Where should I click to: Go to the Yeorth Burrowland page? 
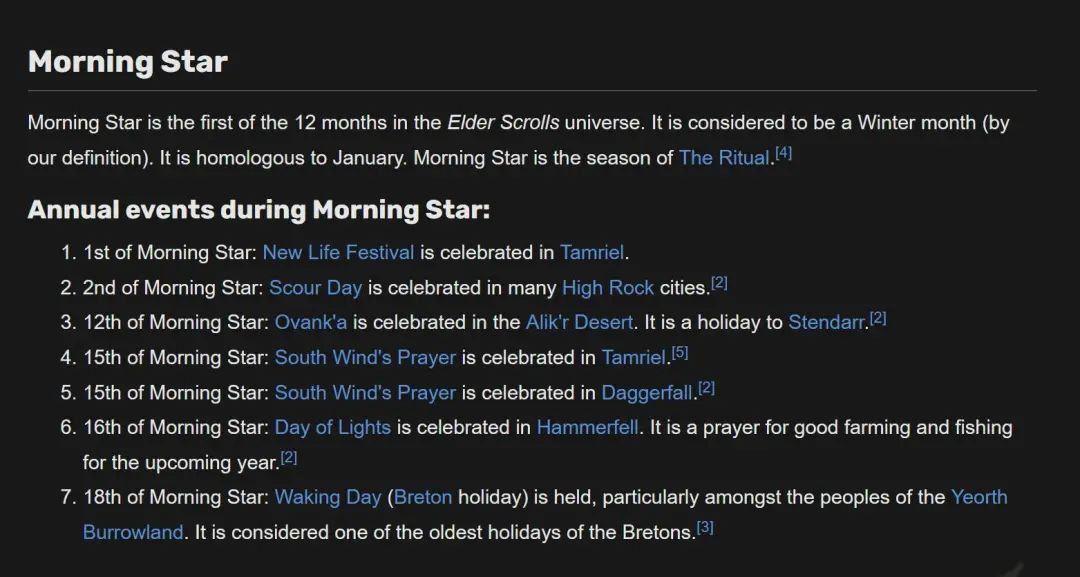[x=979, y=497]
